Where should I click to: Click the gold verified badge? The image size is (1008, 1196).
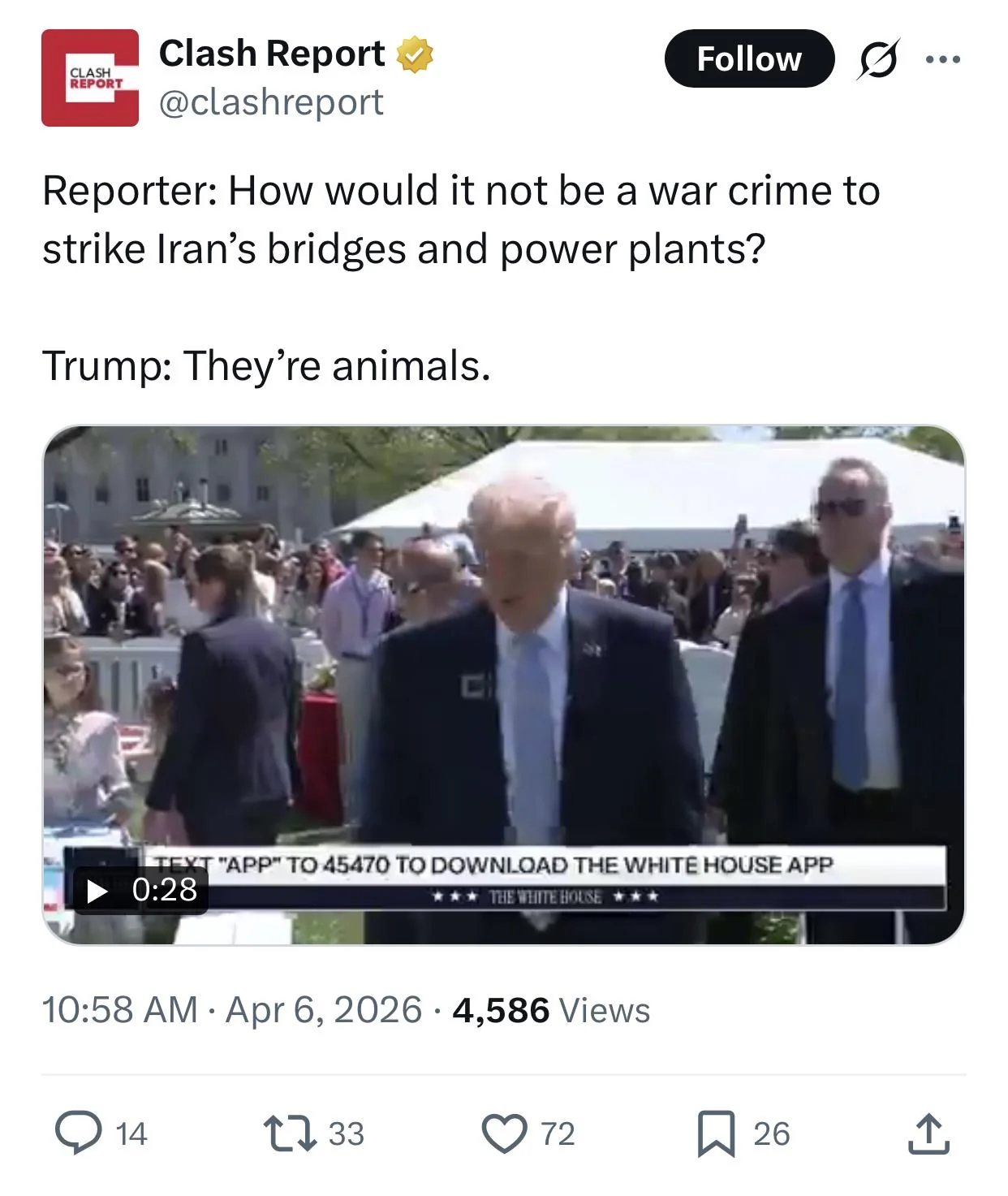414,54
